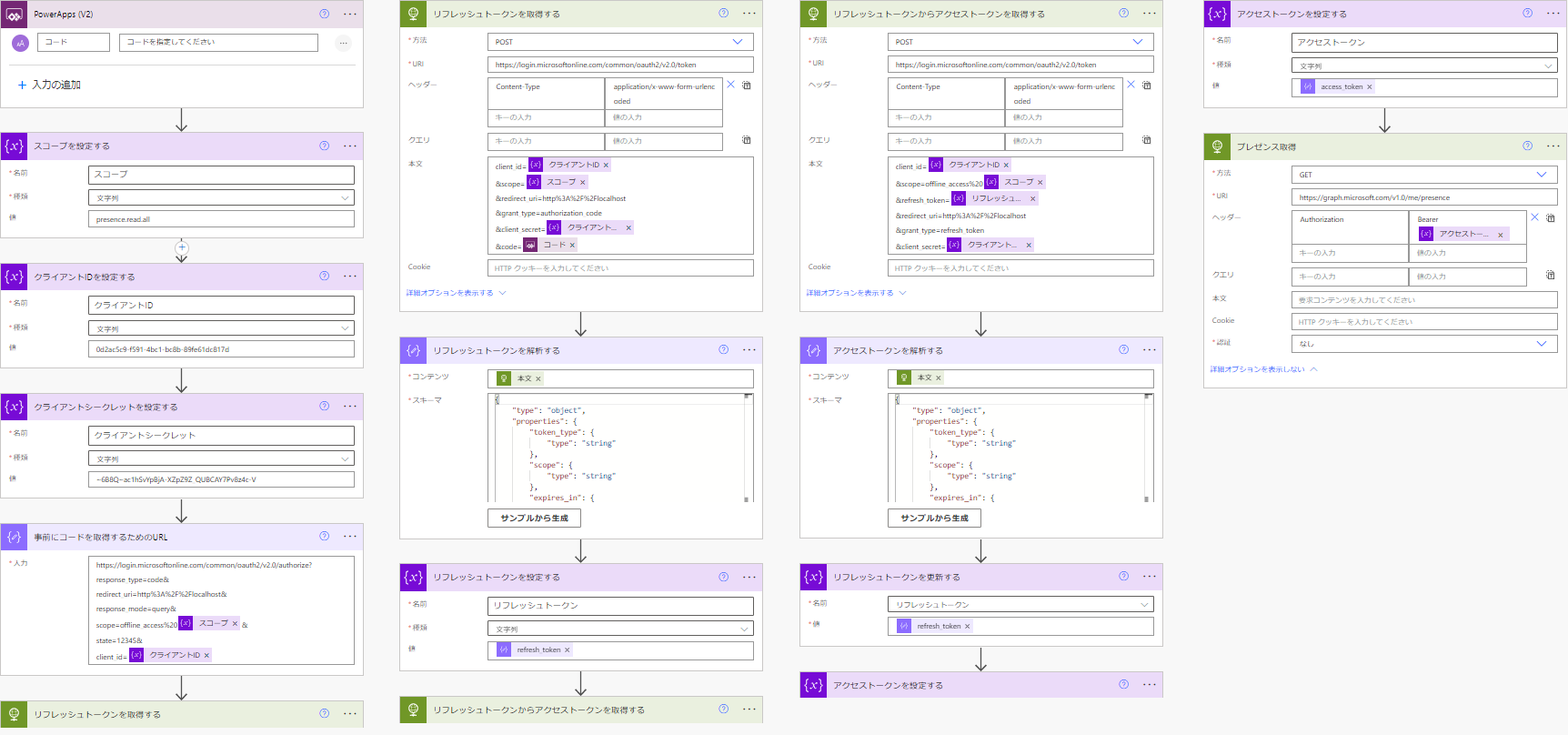Switch クエリ to text mode in プレゼンス取得
Screen dimensions: 1568x735
point(1551,275)
